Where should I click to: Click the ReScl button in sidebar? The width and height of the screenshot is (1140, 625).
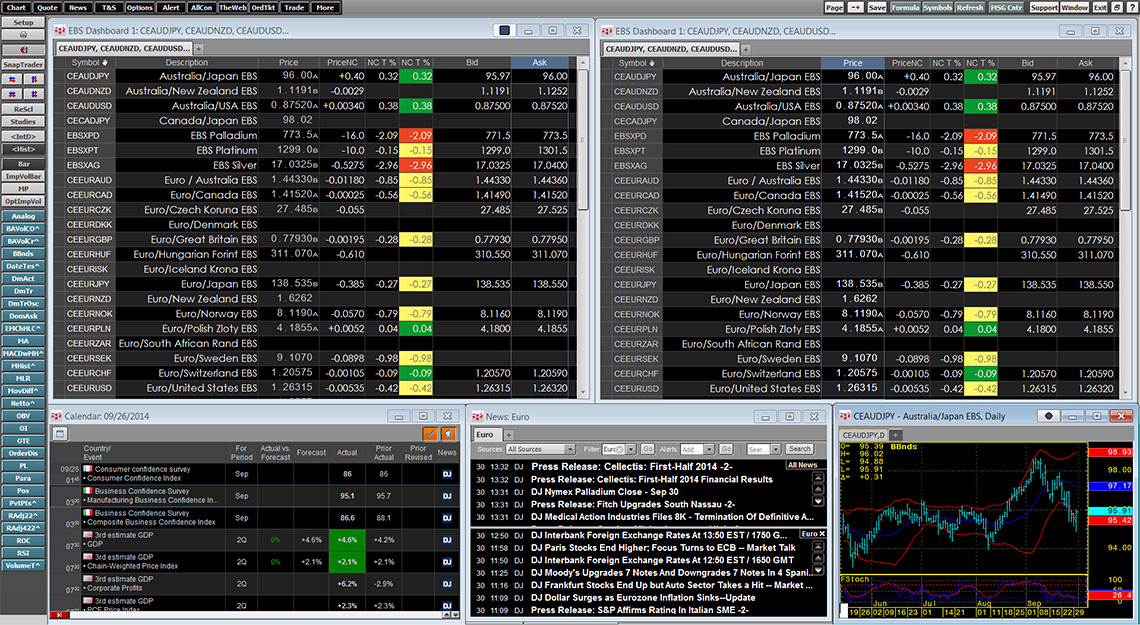[23, 109]
